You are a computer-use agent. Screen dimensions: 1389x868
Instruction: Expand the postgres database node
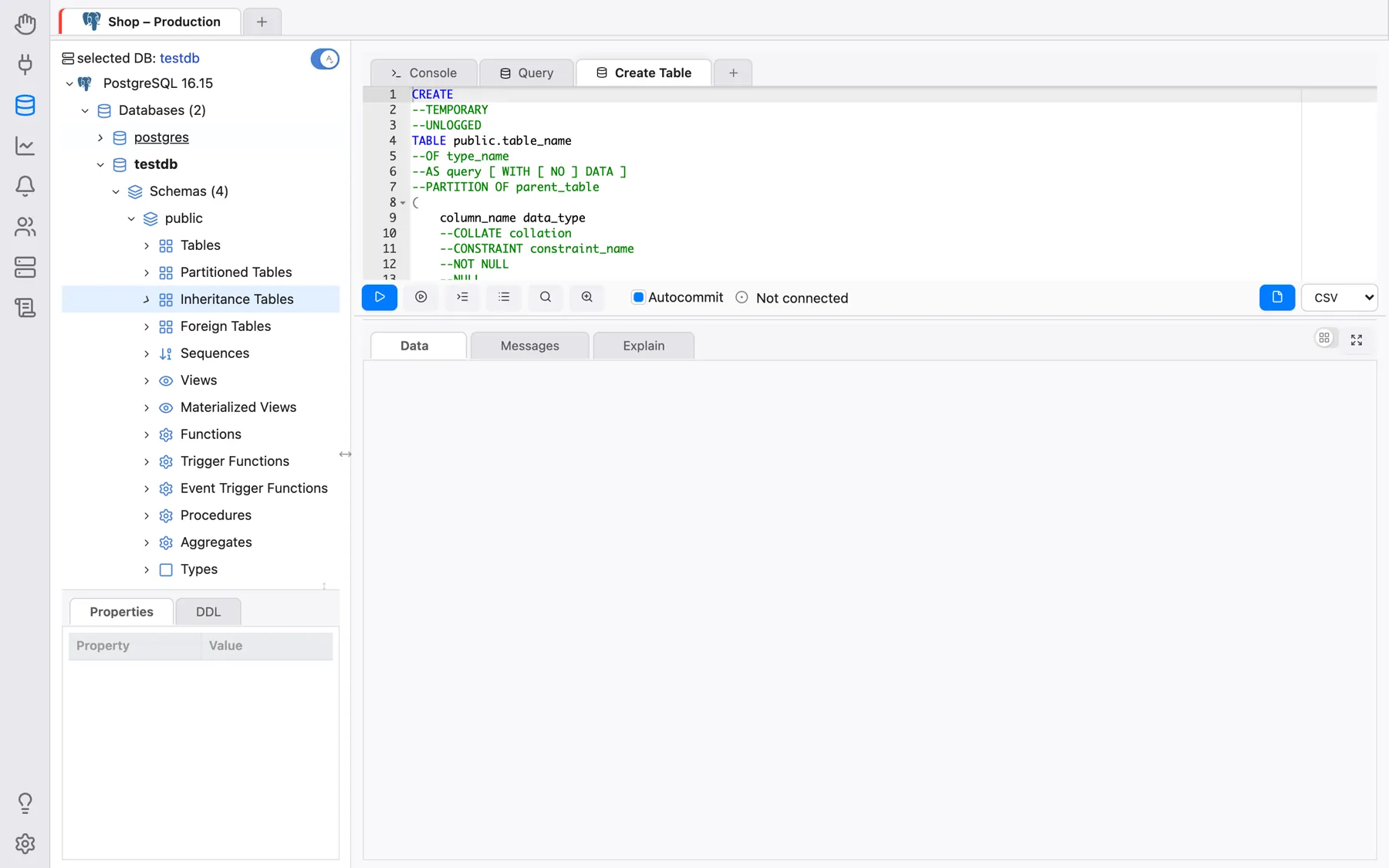point(100,137)
